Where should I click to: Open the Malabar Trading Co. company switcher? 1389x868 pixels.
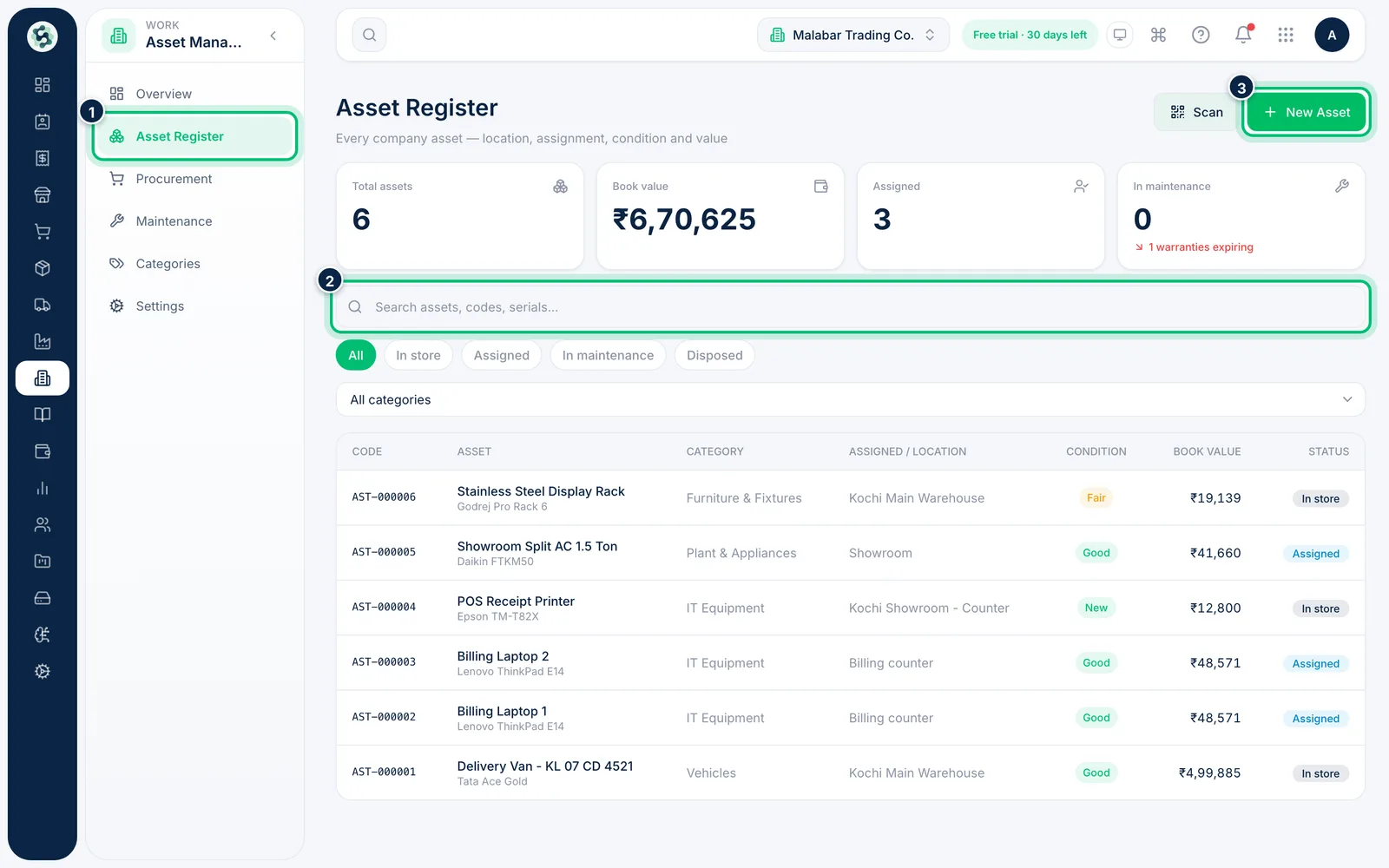[853, 35]
